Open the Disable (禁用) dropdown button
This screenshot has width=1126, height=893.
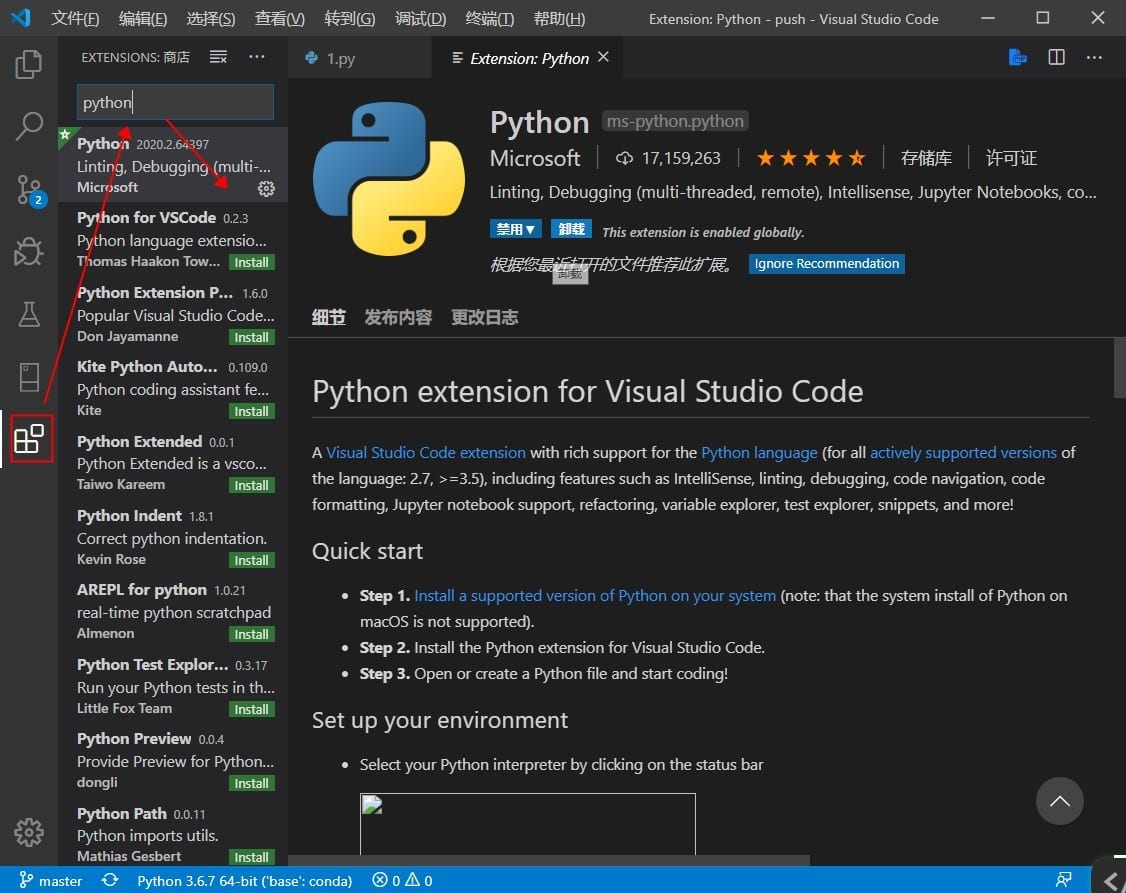pos(516,229)
